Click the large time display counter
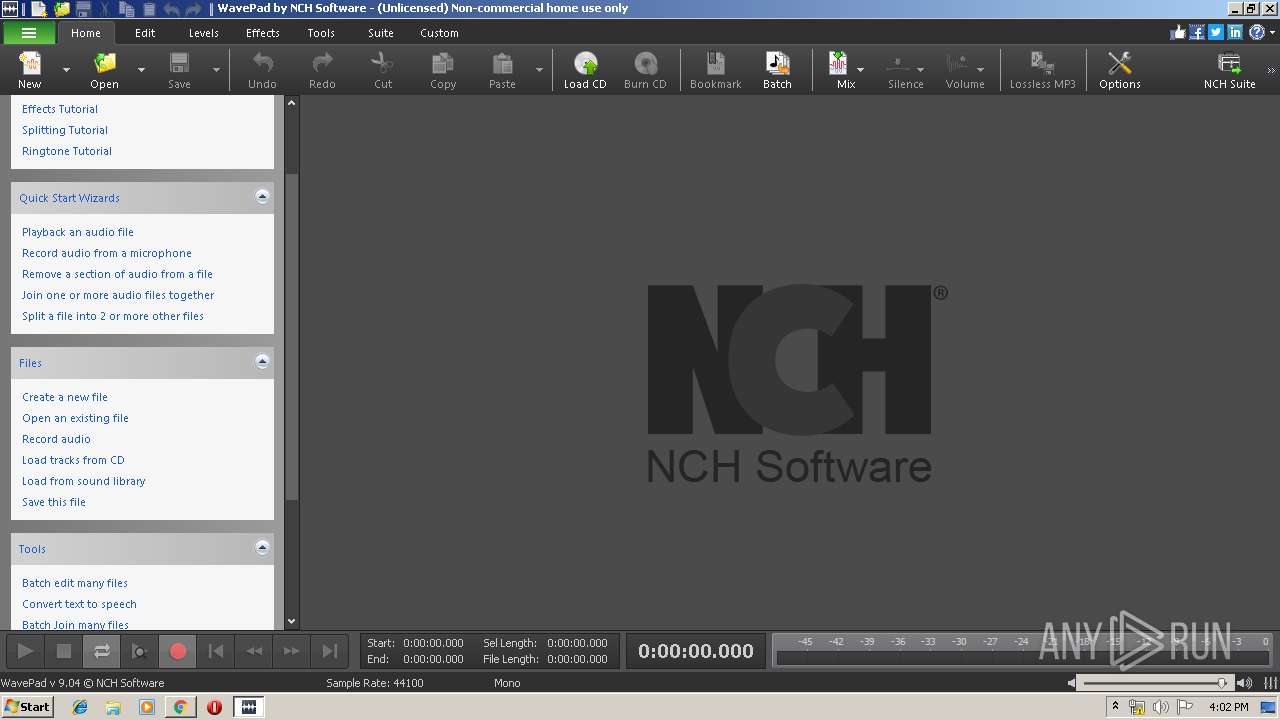1280x720 pixels. click(x=696, y=651)
